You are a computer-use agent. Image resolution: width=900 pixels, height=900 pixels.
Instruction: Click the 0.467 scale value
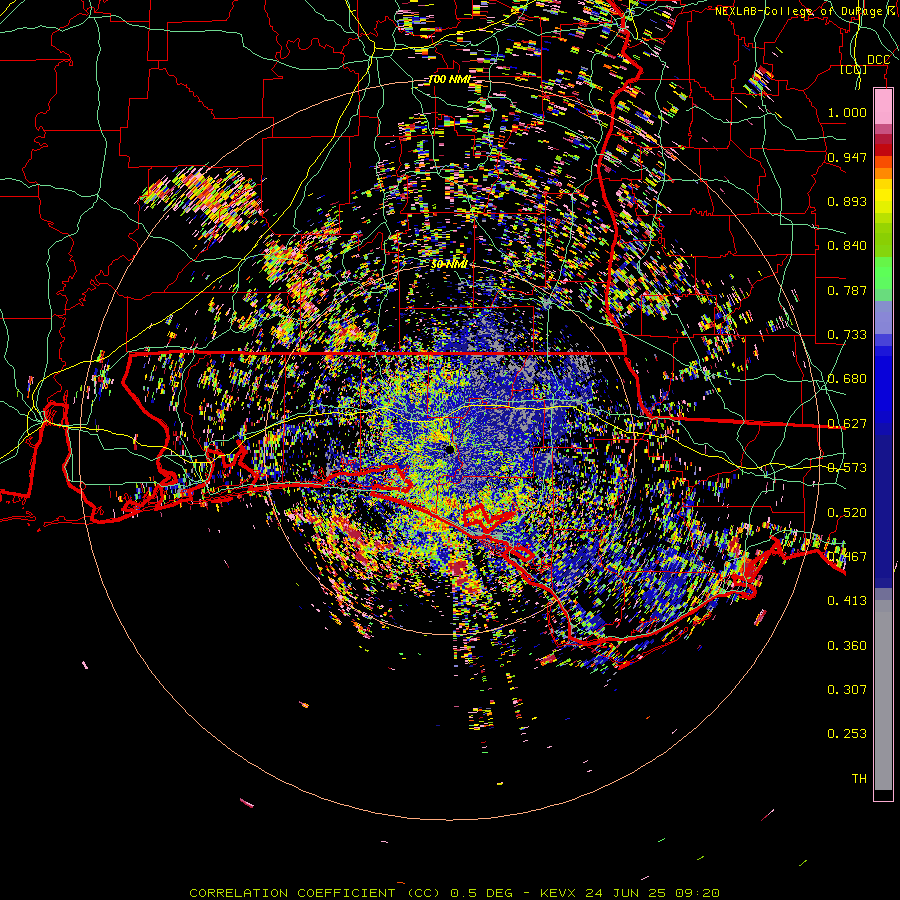pyautogui.click(x=847, y=557)
